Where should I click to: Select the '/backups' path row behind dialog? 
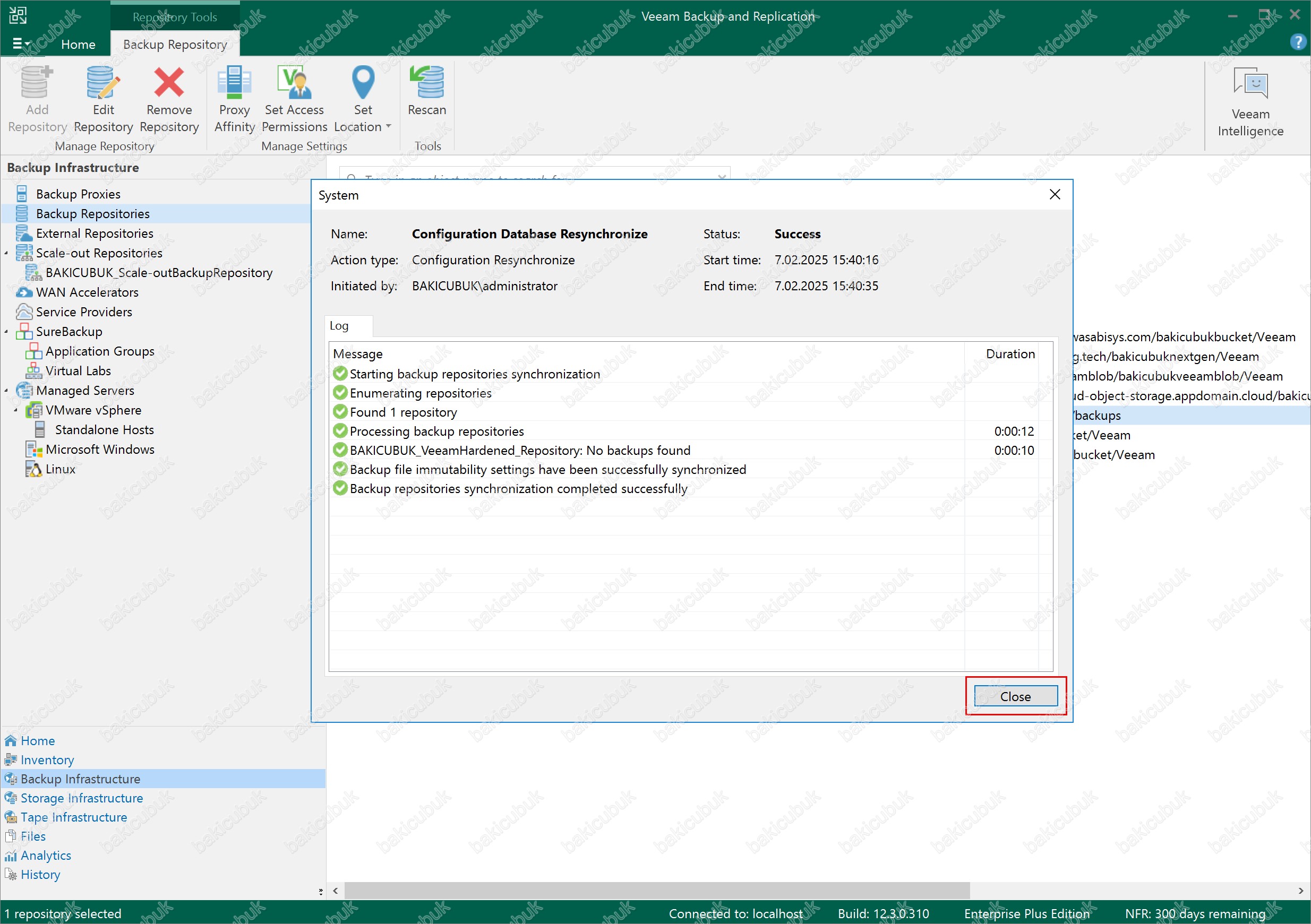tap(1191, 416)
